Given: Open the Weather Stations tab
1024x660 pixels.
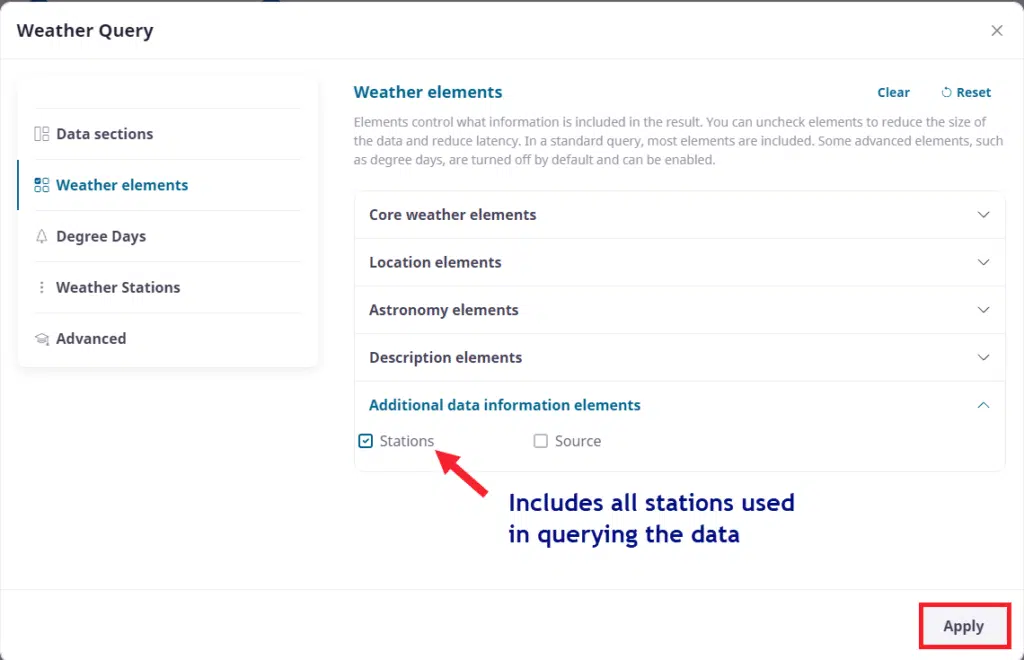Looking at the screenshot, I should click(x=118, y=288).
